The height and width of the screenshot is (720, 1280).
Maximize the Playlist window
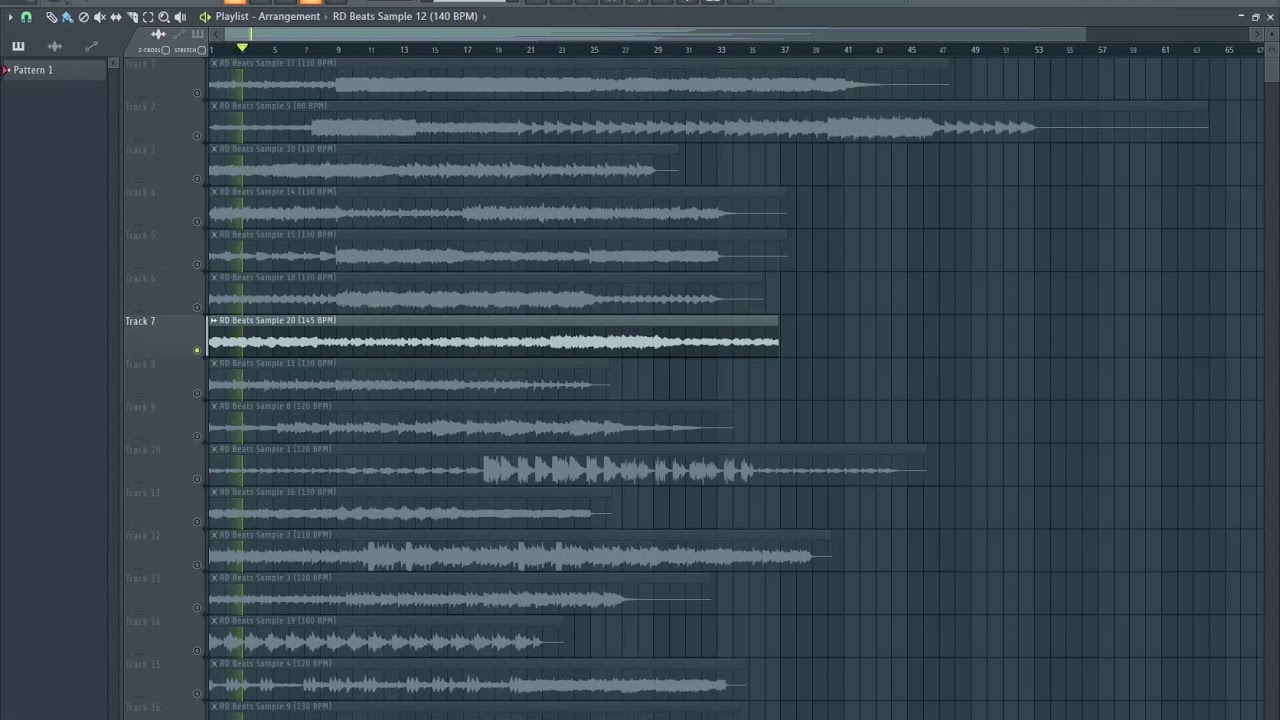pos(1256,17)
